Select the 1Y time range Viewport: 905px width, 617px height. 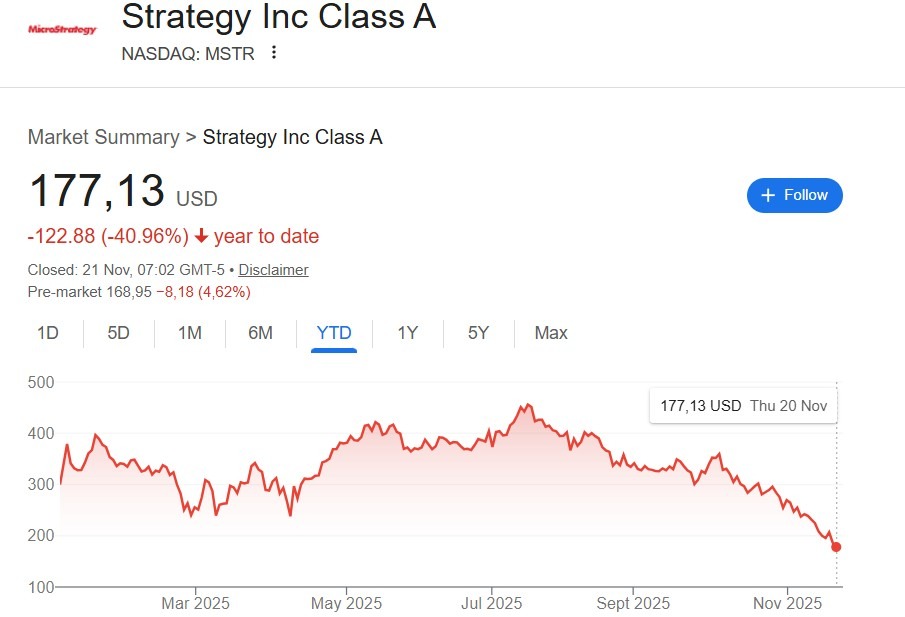click(x=407, y=332)
